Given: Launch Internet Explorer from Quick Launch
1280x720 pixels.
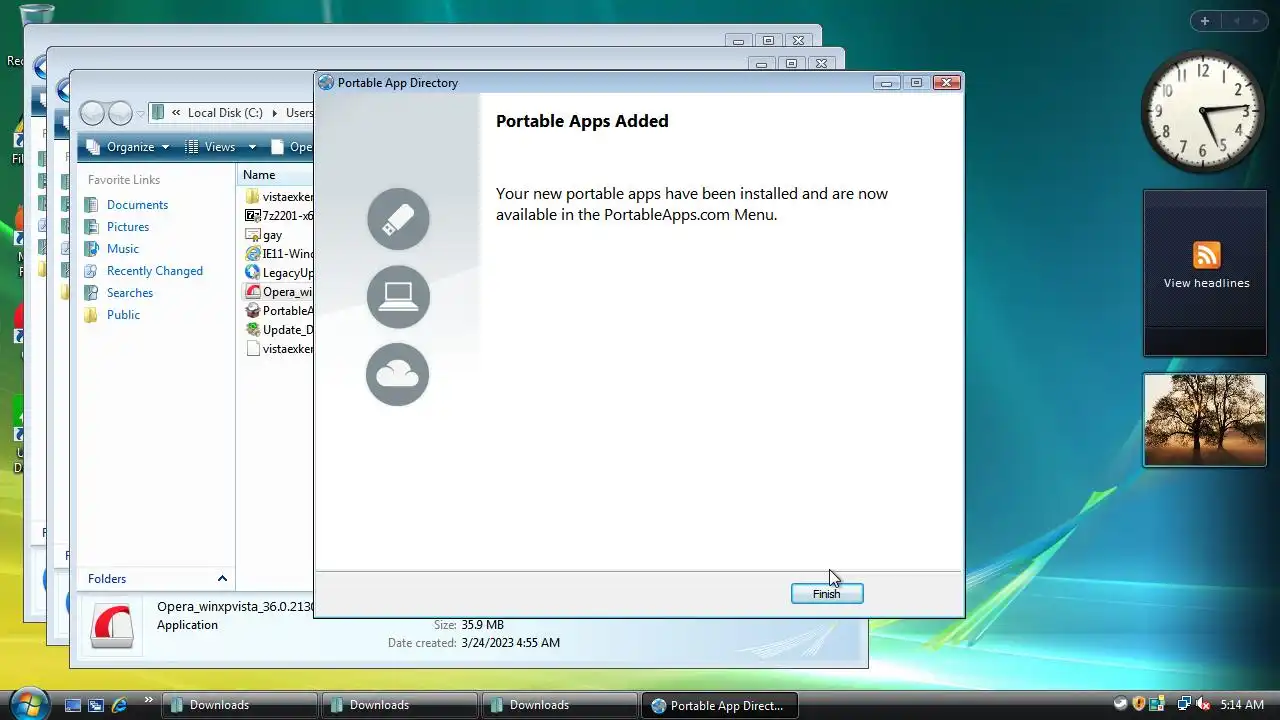Looking at the screenshot, I should [x=119, y=705].
